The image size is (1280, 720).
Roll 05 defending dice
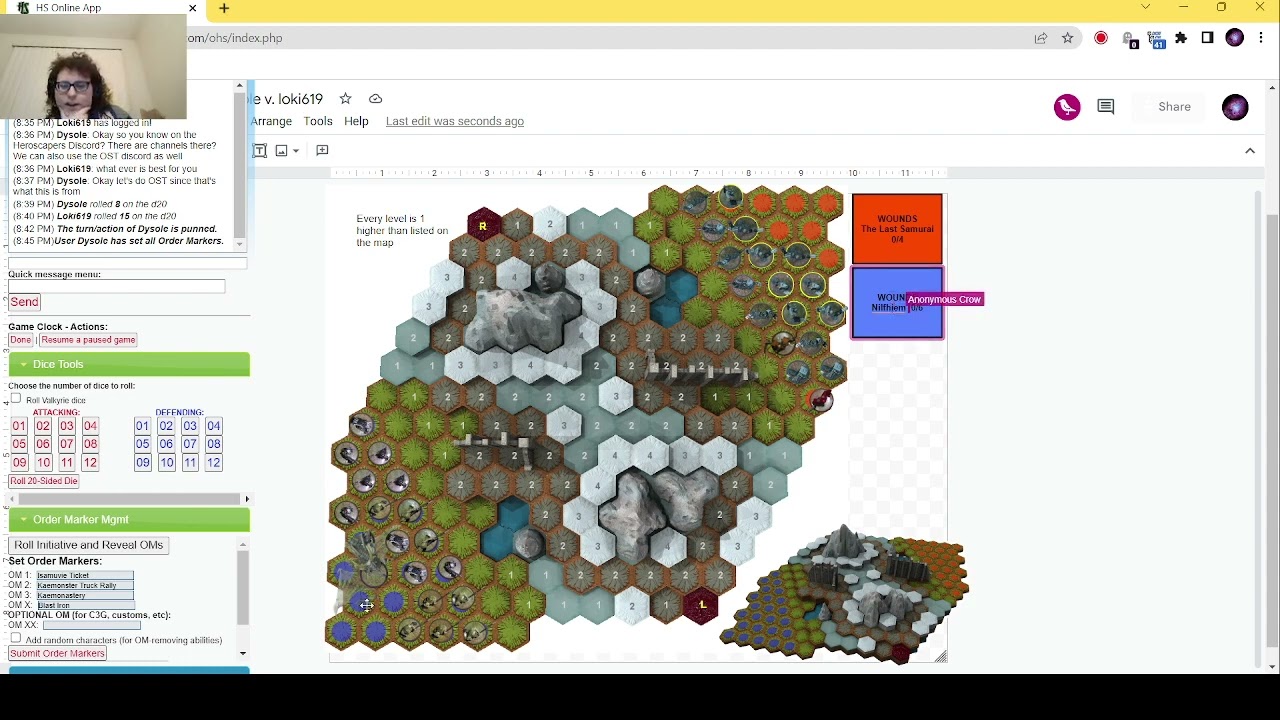(x=142, y=444)
